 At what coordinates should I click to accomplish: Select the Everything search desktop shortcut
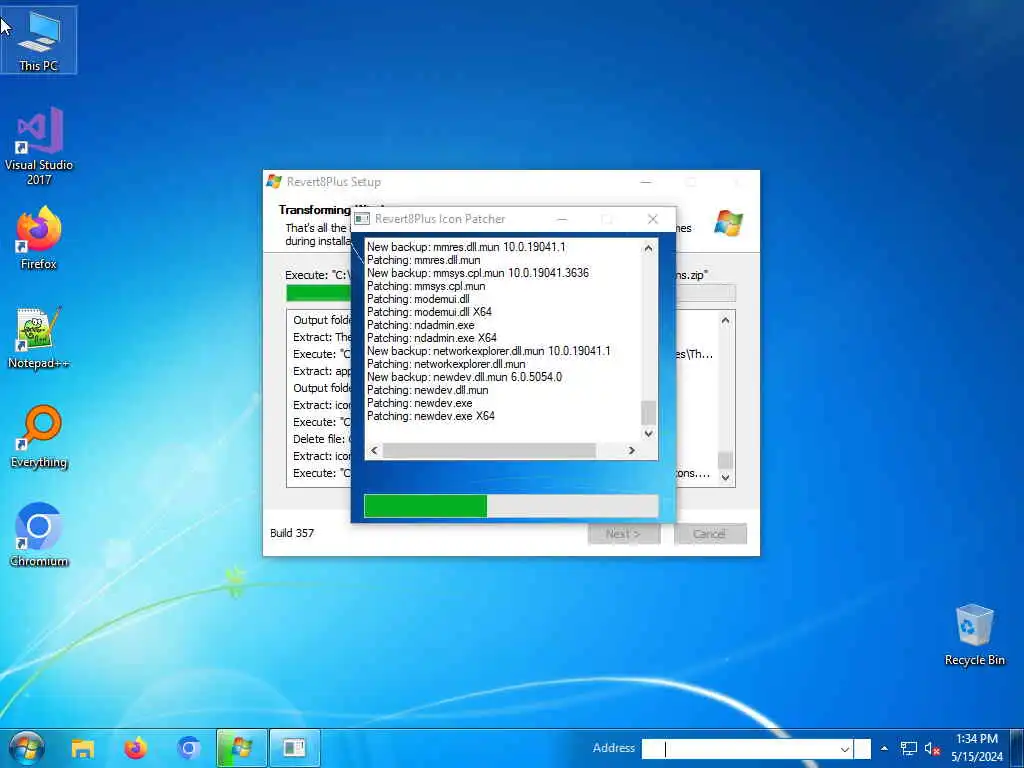coord(39,437)
